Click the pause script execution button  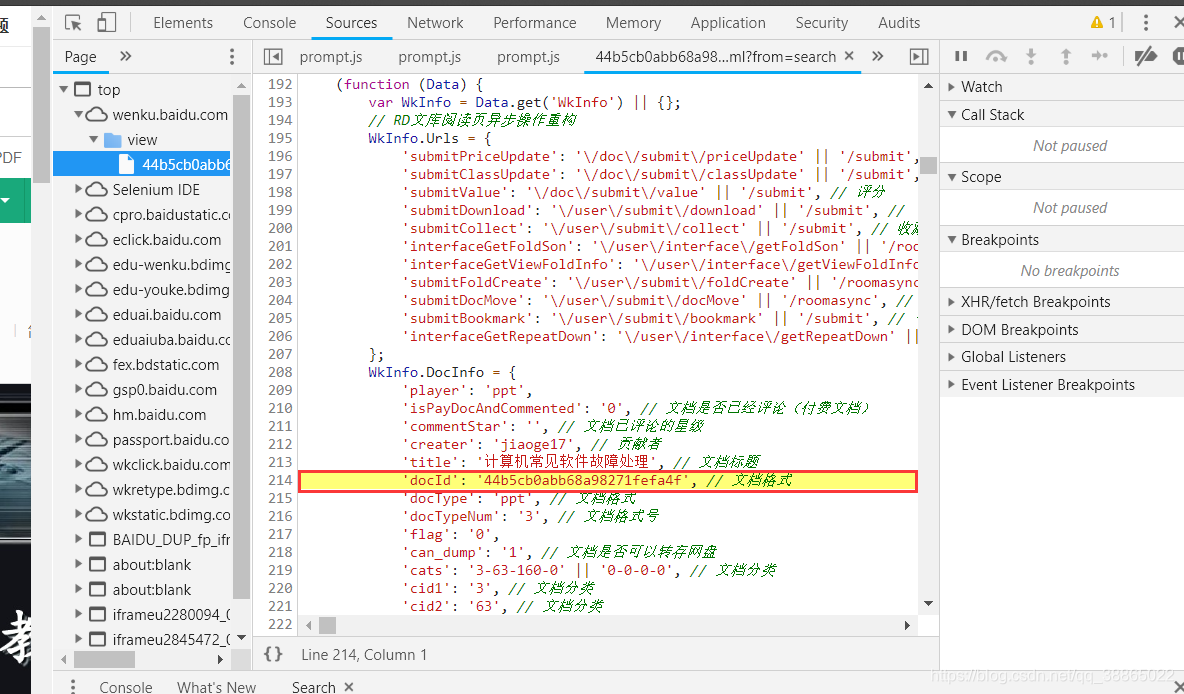point(961,56)
